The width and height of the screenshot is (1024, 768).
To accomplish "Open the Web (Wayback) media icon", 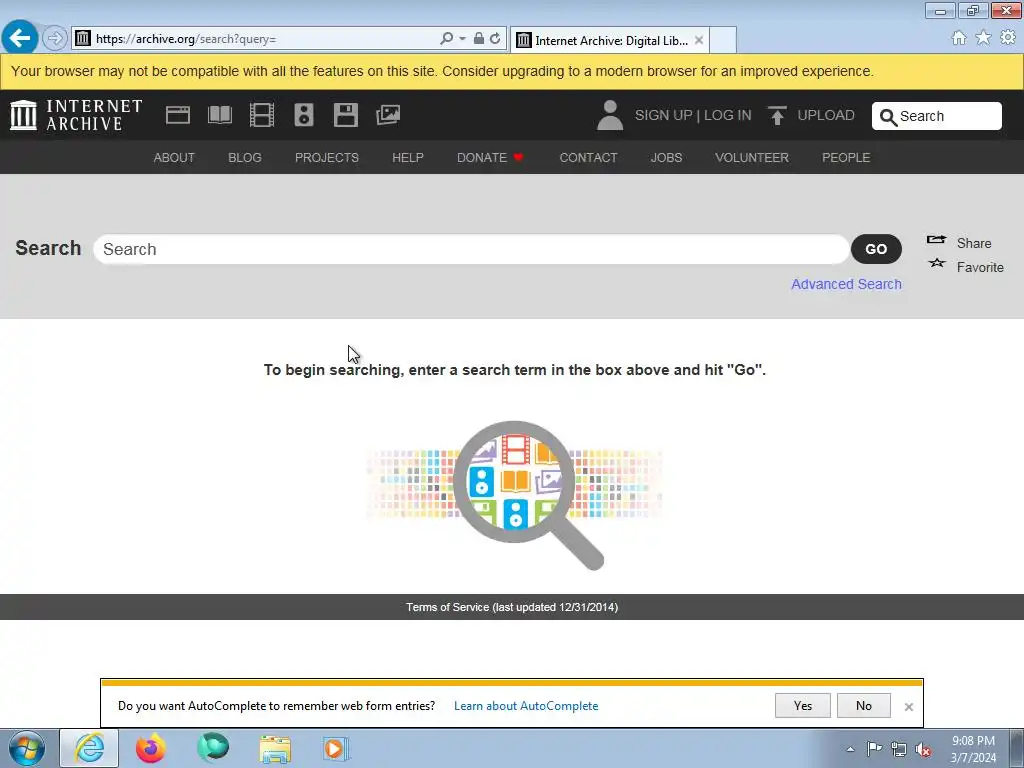I will (x=178, y=115).
